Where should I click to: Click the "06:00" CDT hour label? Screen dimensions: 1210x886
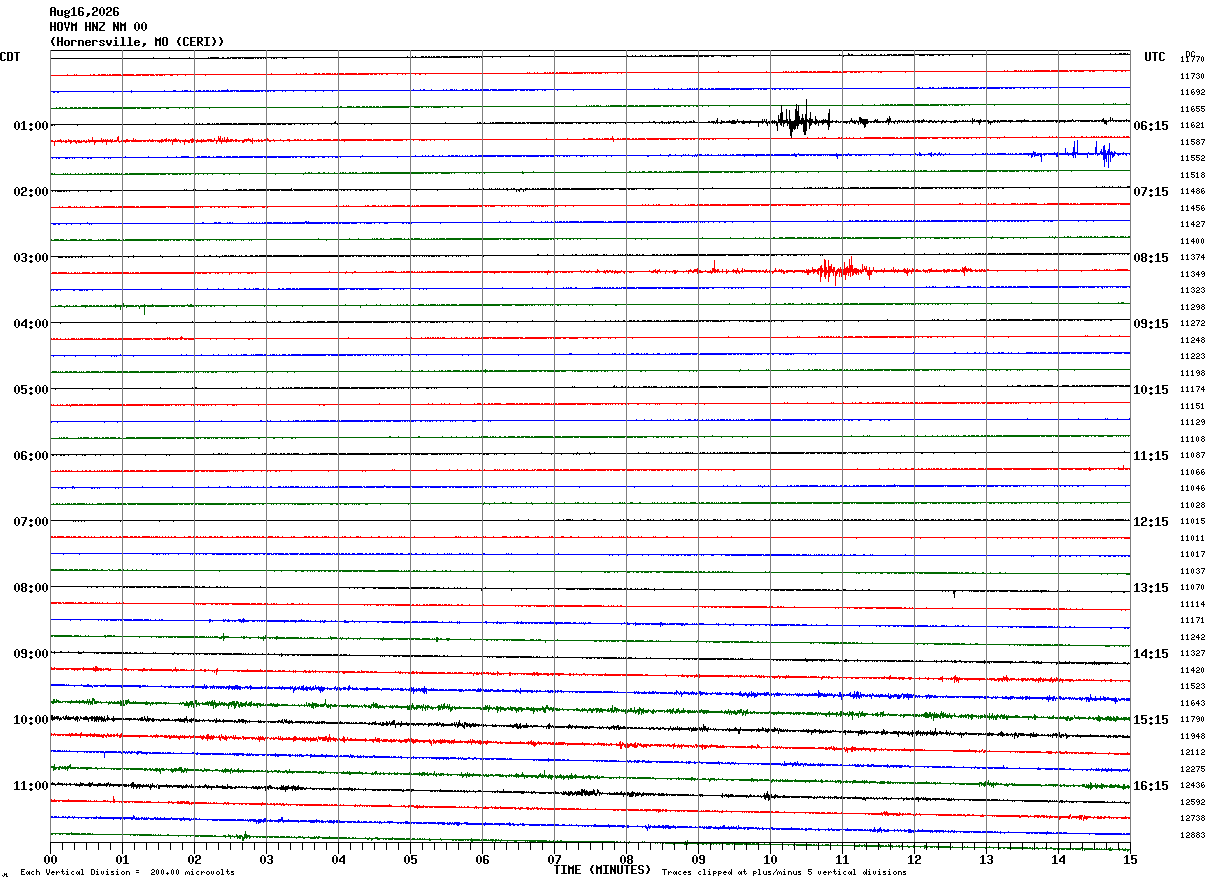pos(31,456)
